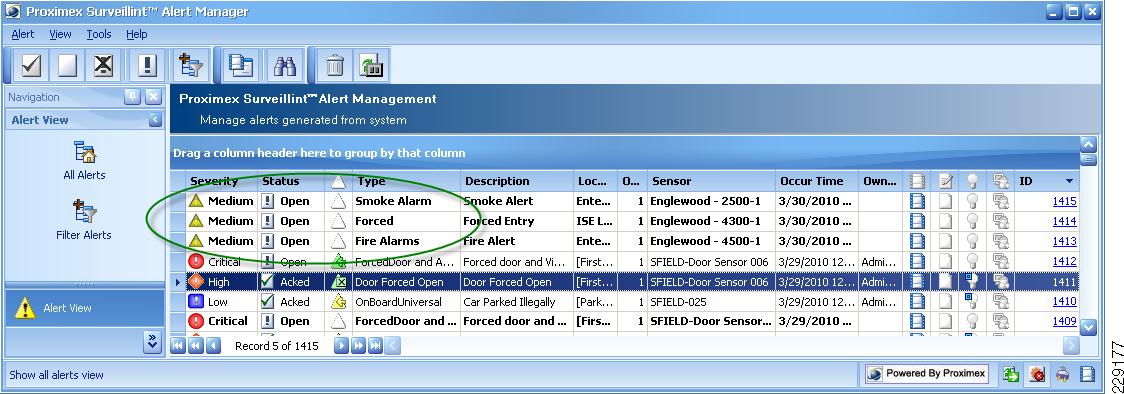Click Open status icon in Smoke Alarm row
Screen dimensions: 1124x394
[267, 201]
